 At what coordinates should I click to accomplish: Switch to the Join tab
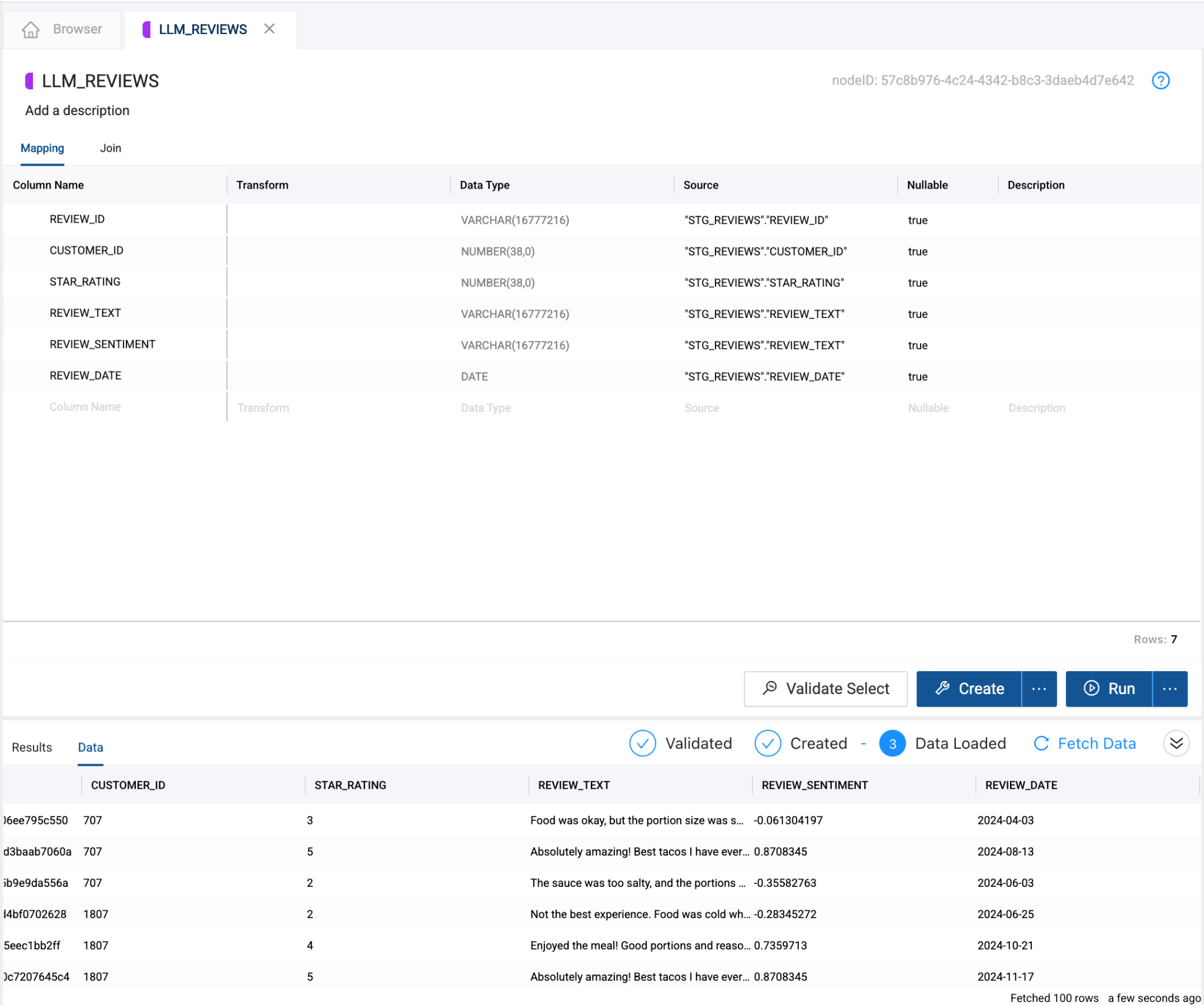click(x=111, y=148)
